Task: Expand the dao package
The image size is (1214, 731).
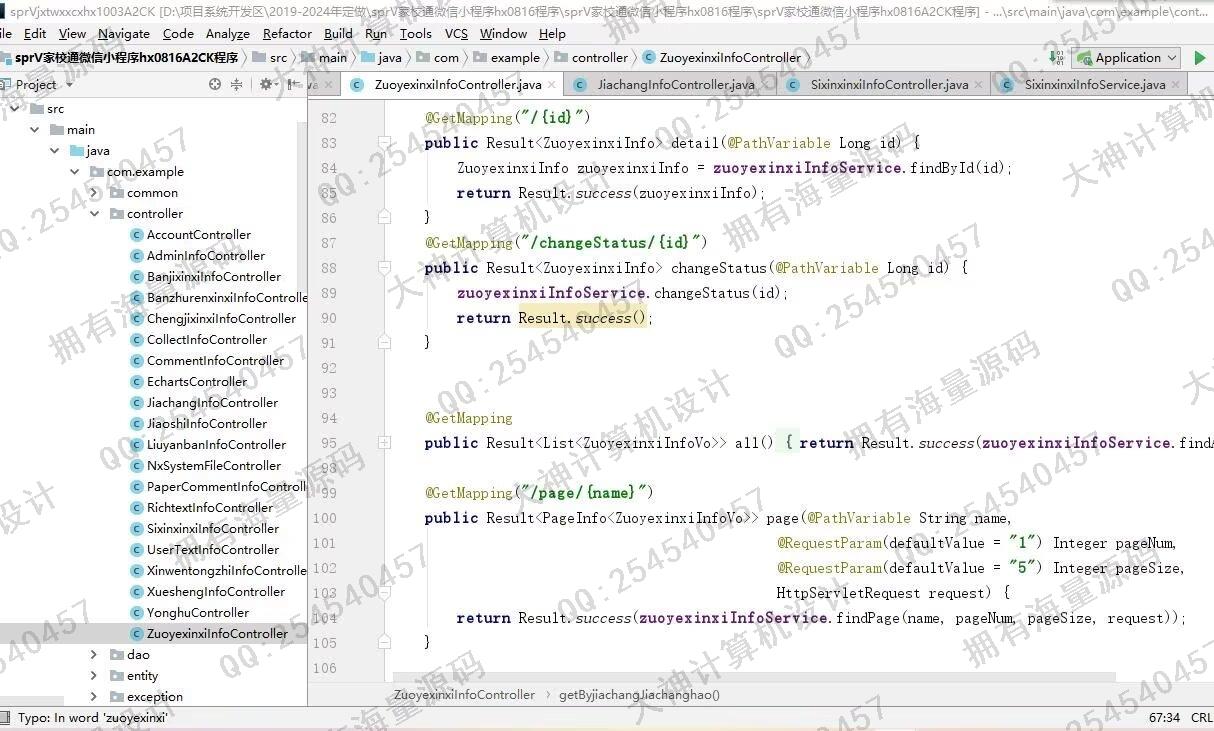Action: [94, 655]
